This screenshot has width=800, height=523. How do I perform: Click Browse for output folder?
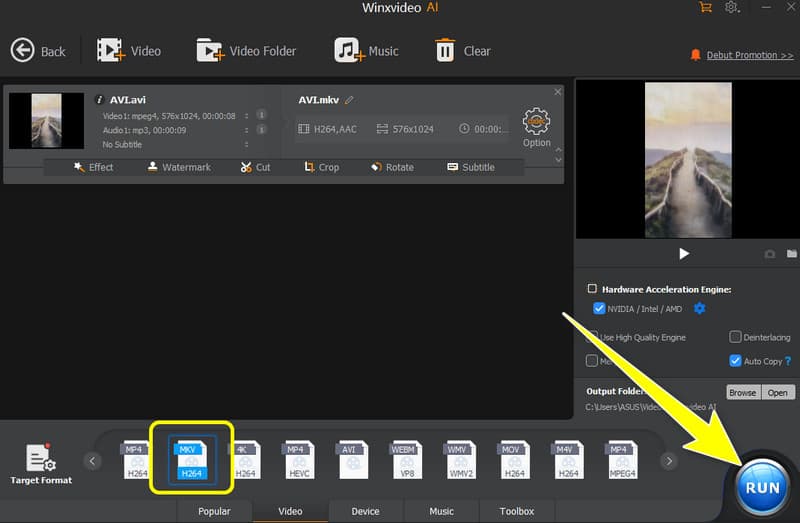[742, 393]
